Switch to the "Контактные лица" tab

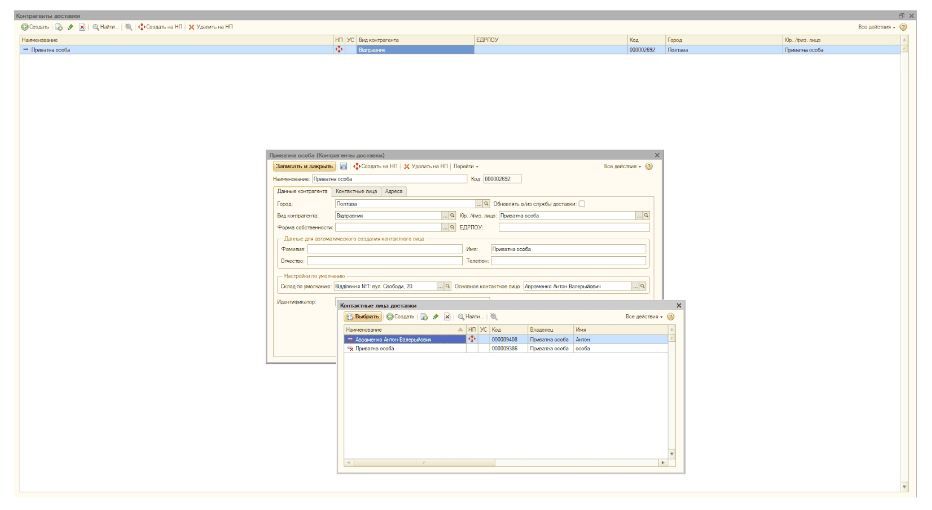click(356, 190)
